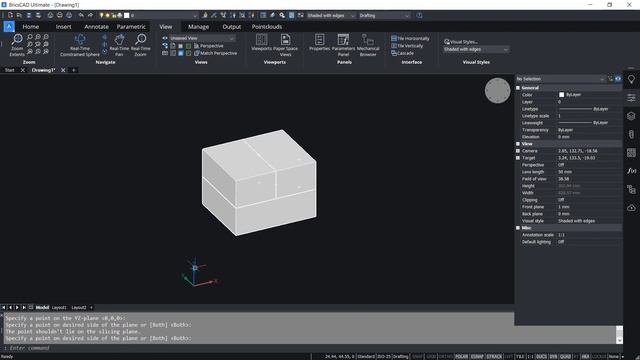Screen dimensions: 640x360
Task: Switch to the Pointclouds ribbon tab
Action: (267, 27)
